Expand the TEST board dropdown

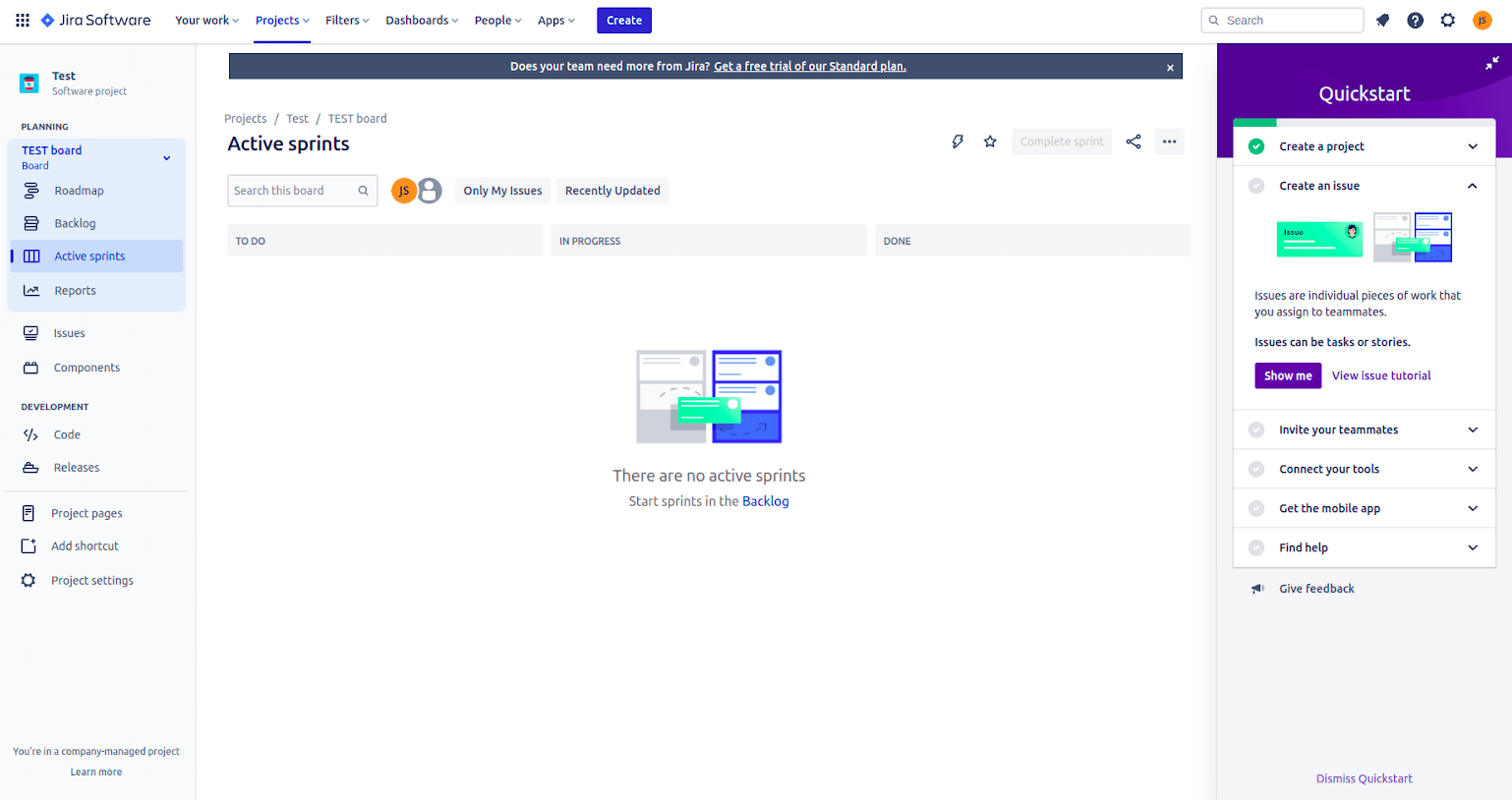pos(167,157)
